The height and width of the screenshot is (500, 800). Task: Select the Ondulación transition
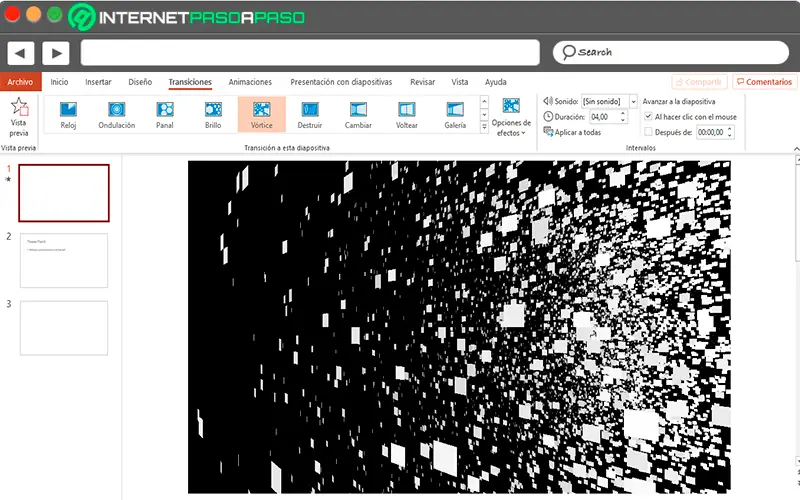116,115
